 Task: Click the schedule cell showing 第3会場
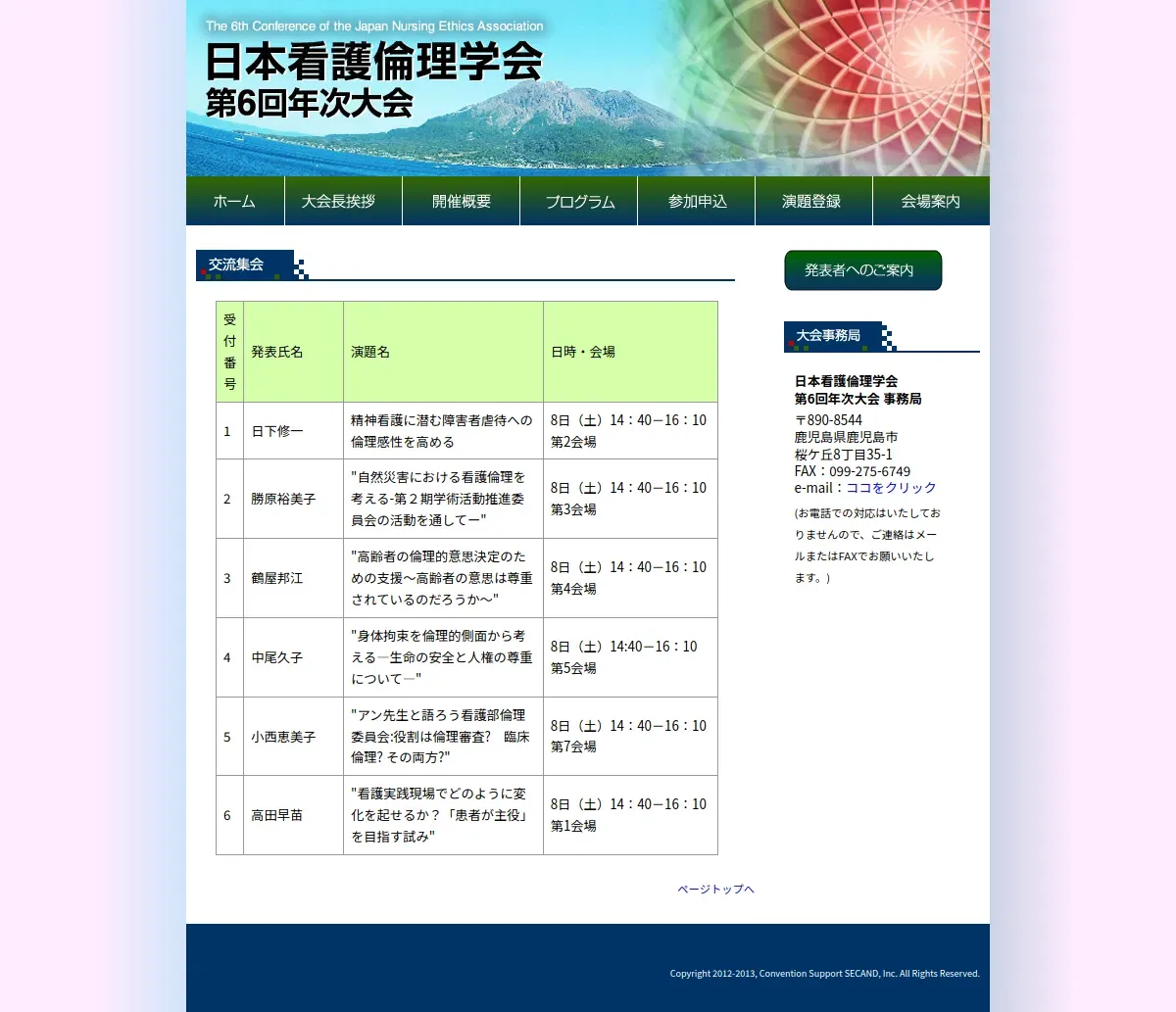click(x=630, y=499)
